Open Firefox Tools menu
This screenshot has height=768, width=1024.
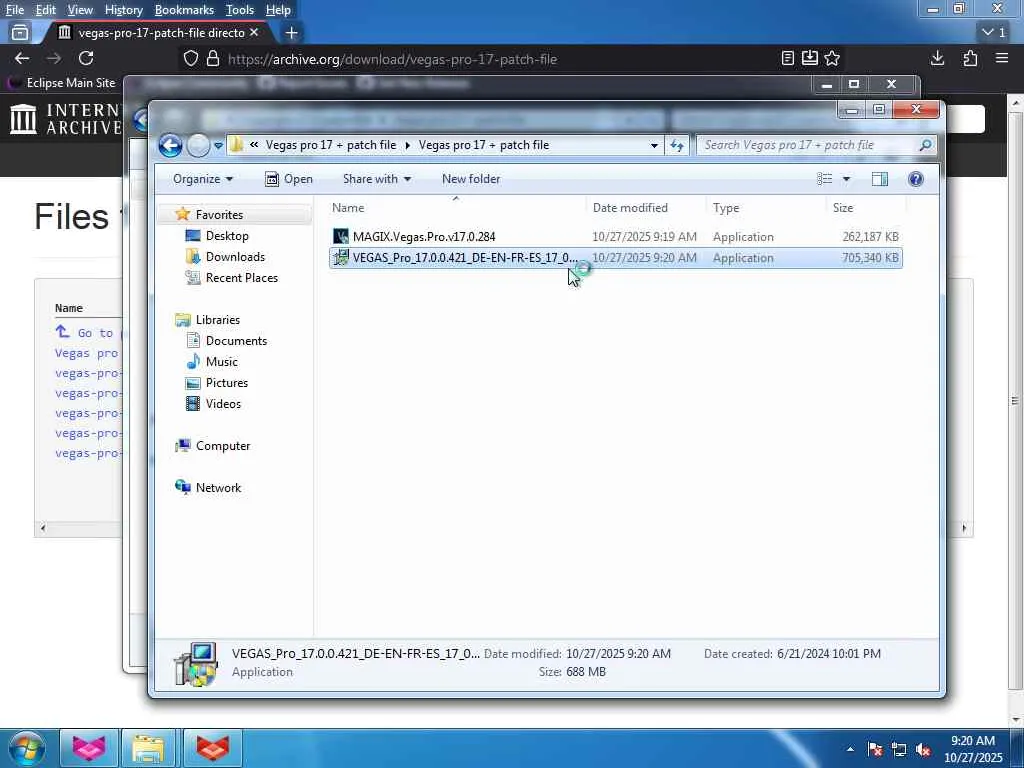pos(240,10)
